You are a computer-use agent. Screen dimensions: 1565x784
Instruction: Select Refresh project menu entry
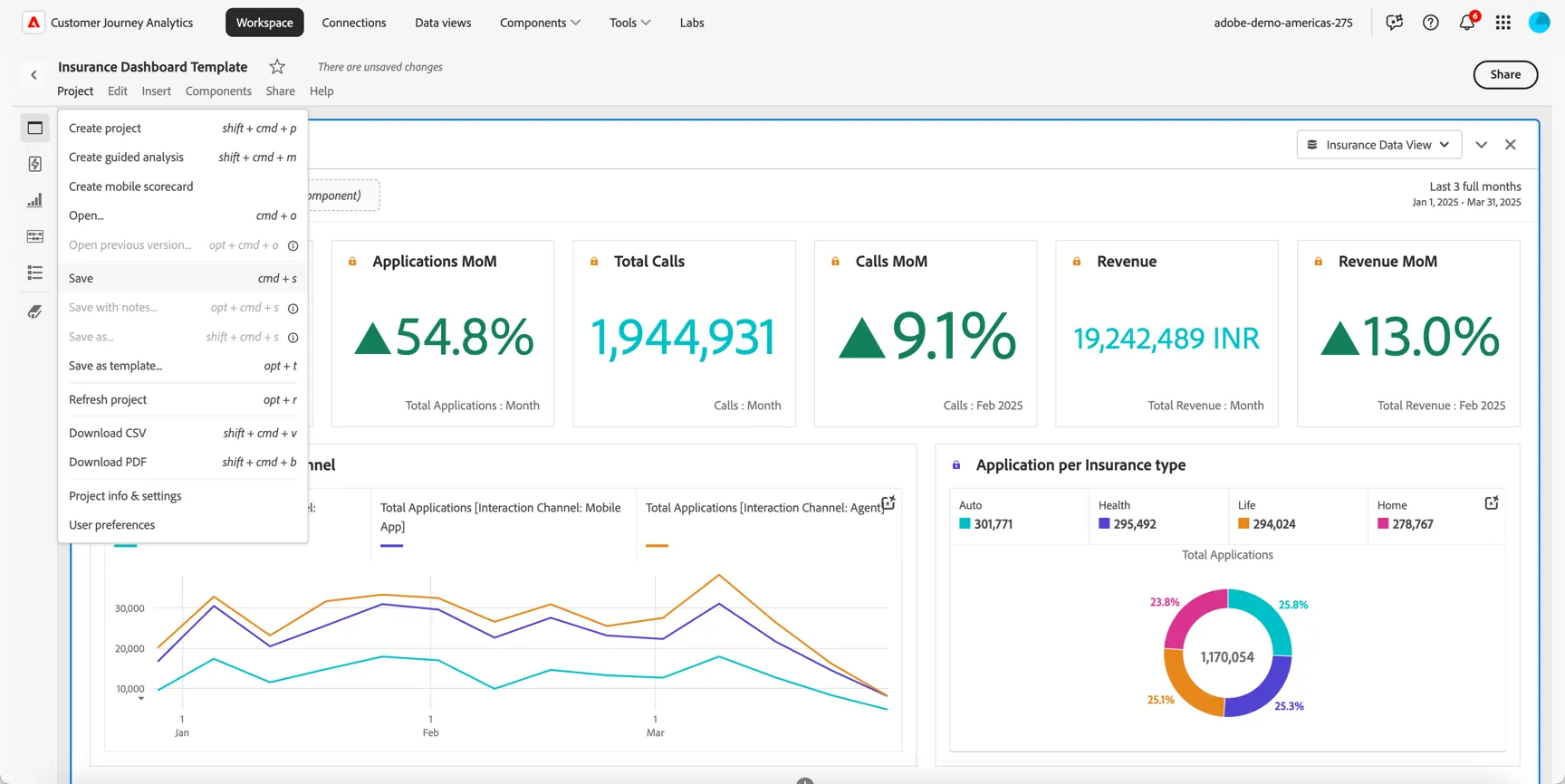click(183, 399)
